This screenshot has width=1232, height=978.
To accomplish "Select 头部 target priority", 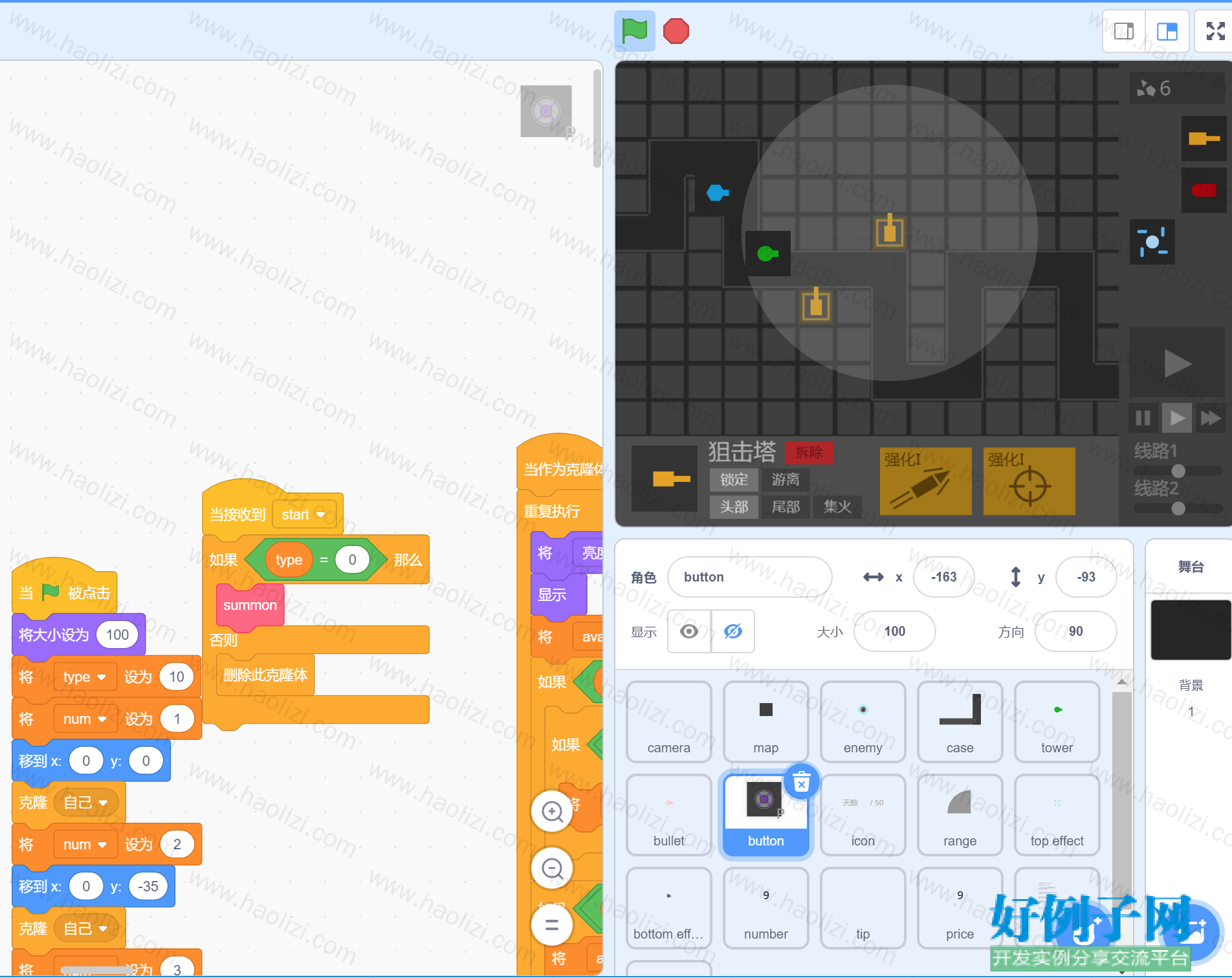I will click(x=734, y=507).
